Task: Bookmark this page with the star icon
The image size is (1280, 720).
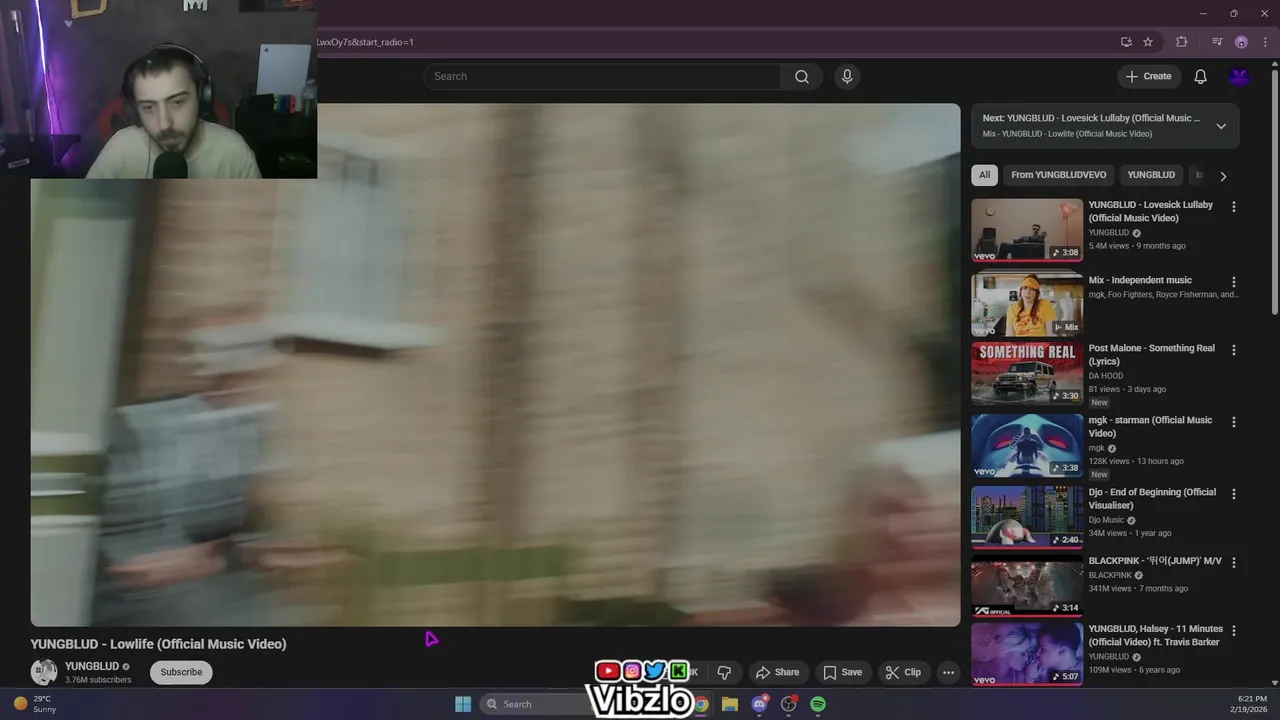Action: (x=1148, y=42)
